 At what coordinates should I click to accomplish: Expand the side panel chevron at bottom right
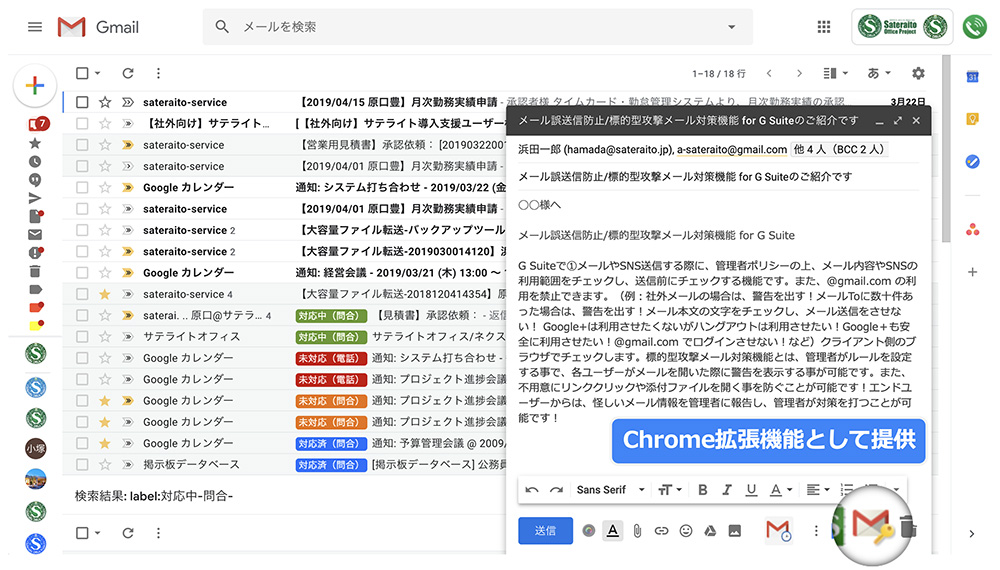point(971,534)
